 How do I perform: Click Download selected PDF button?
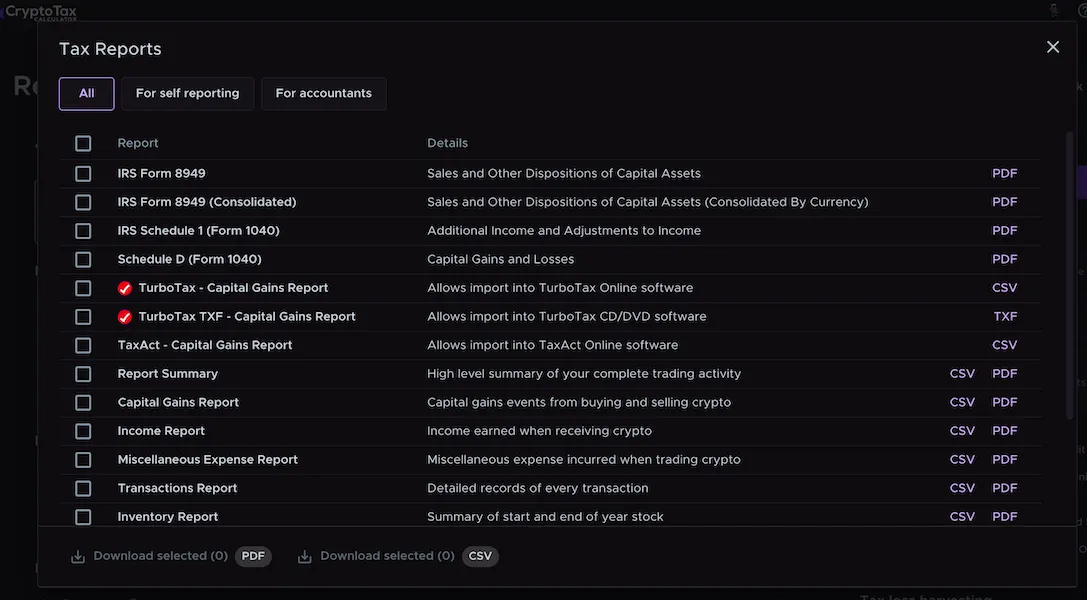[x=171, y=556]
